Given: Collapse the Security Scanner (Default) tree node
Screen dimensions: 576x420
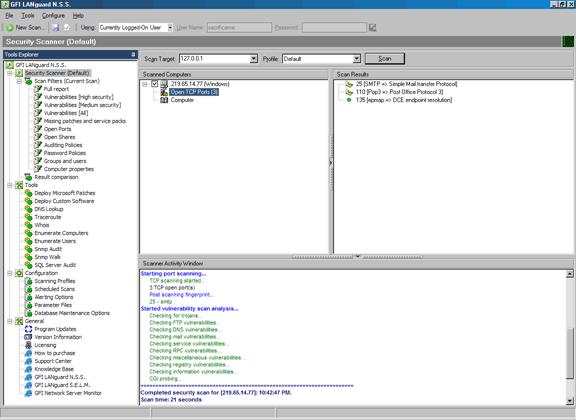Looking at the screenshot, I should 10,73.
